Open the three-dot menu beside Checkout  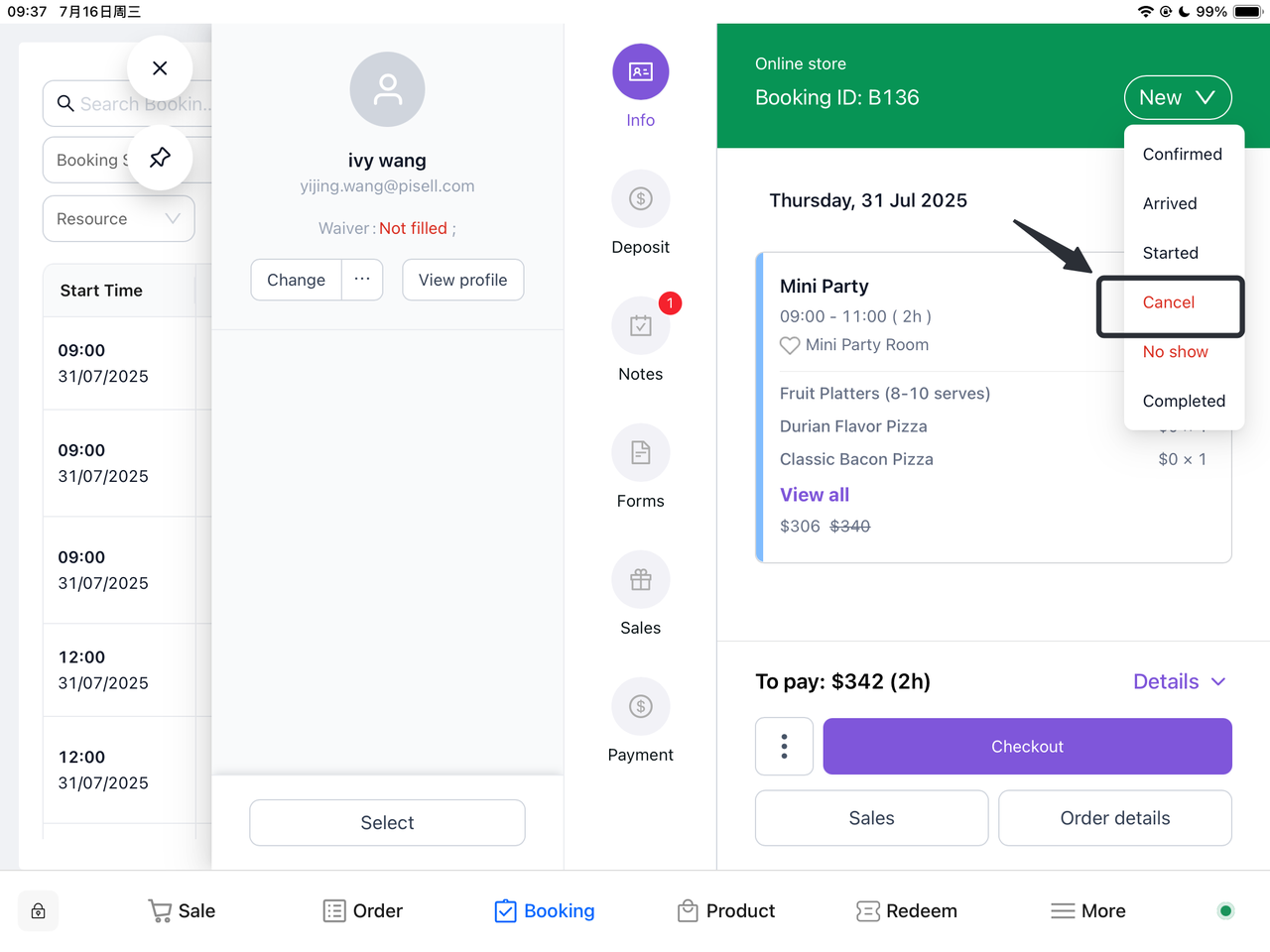(x=785, y=747)
